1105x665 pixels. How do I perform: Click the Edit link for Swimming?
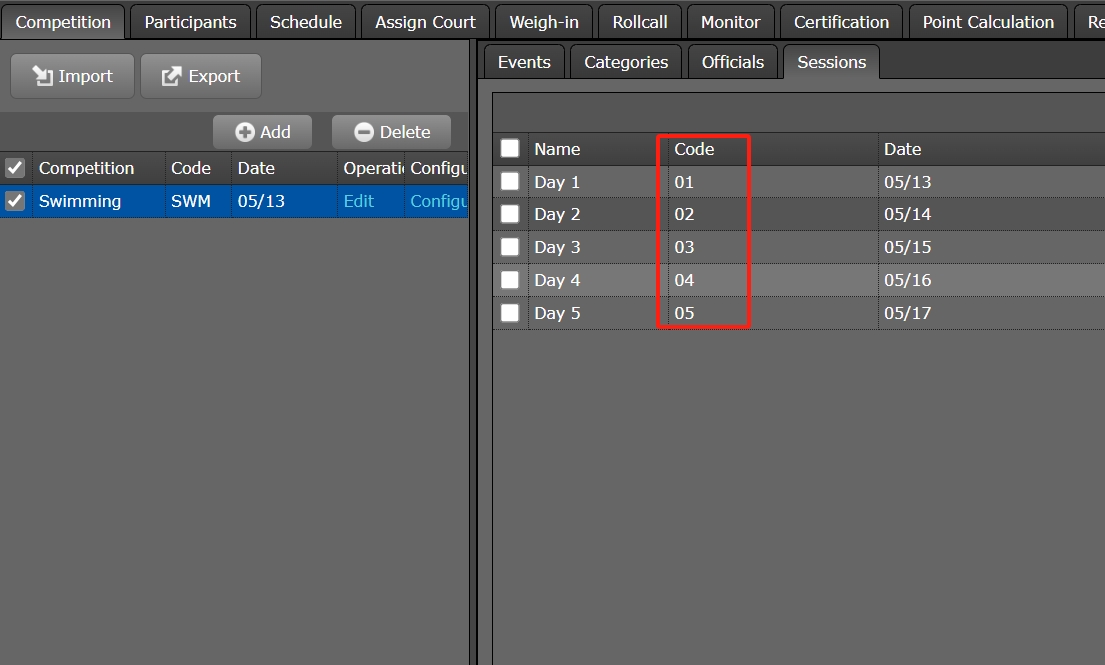pos(358,201)
